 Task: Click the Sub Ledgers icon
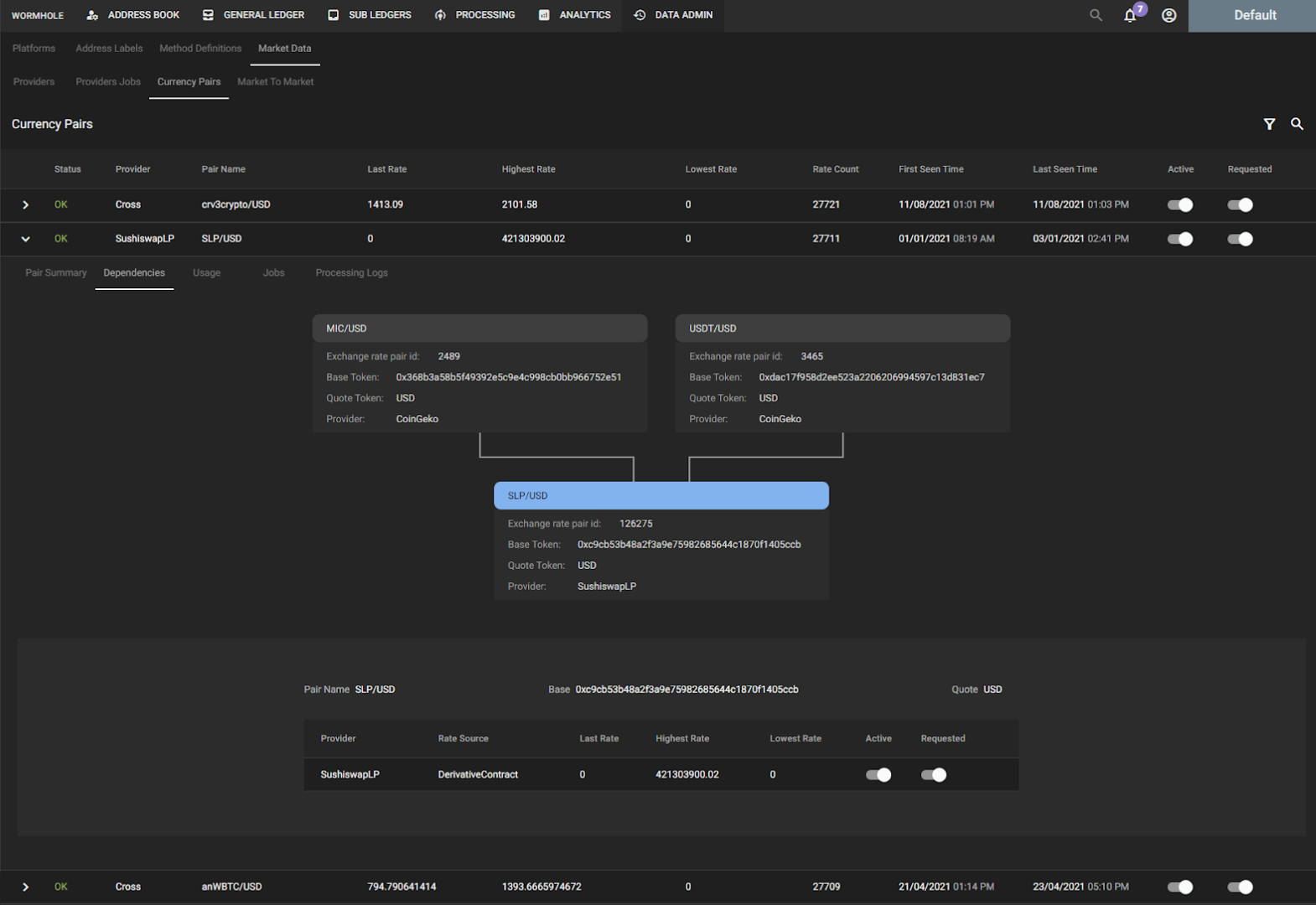334,15
